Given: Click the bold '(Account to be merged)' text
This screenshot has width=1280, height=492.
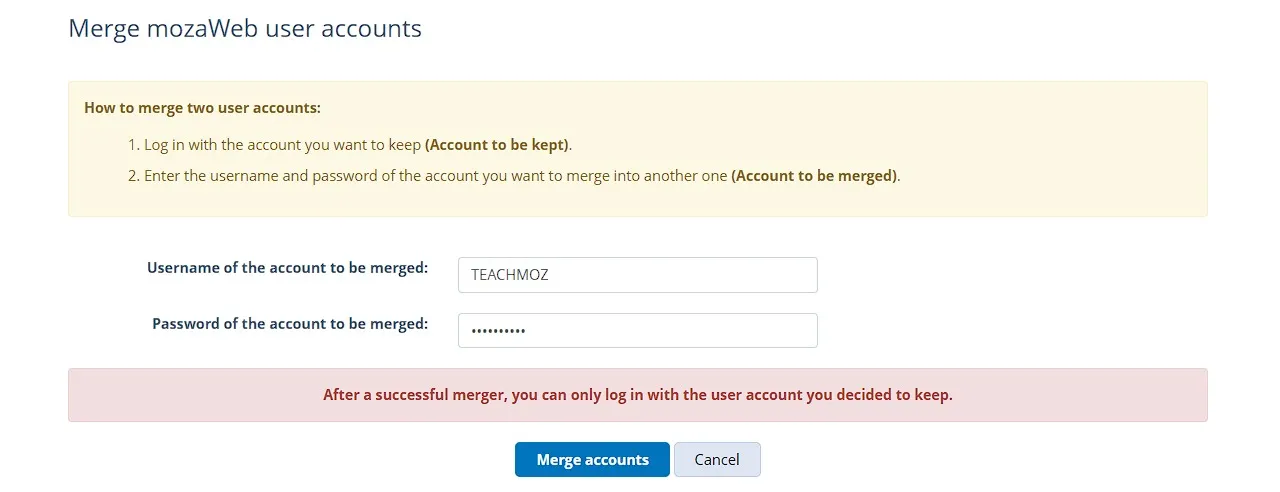Looking at the screenshot, I should point(814,176).
